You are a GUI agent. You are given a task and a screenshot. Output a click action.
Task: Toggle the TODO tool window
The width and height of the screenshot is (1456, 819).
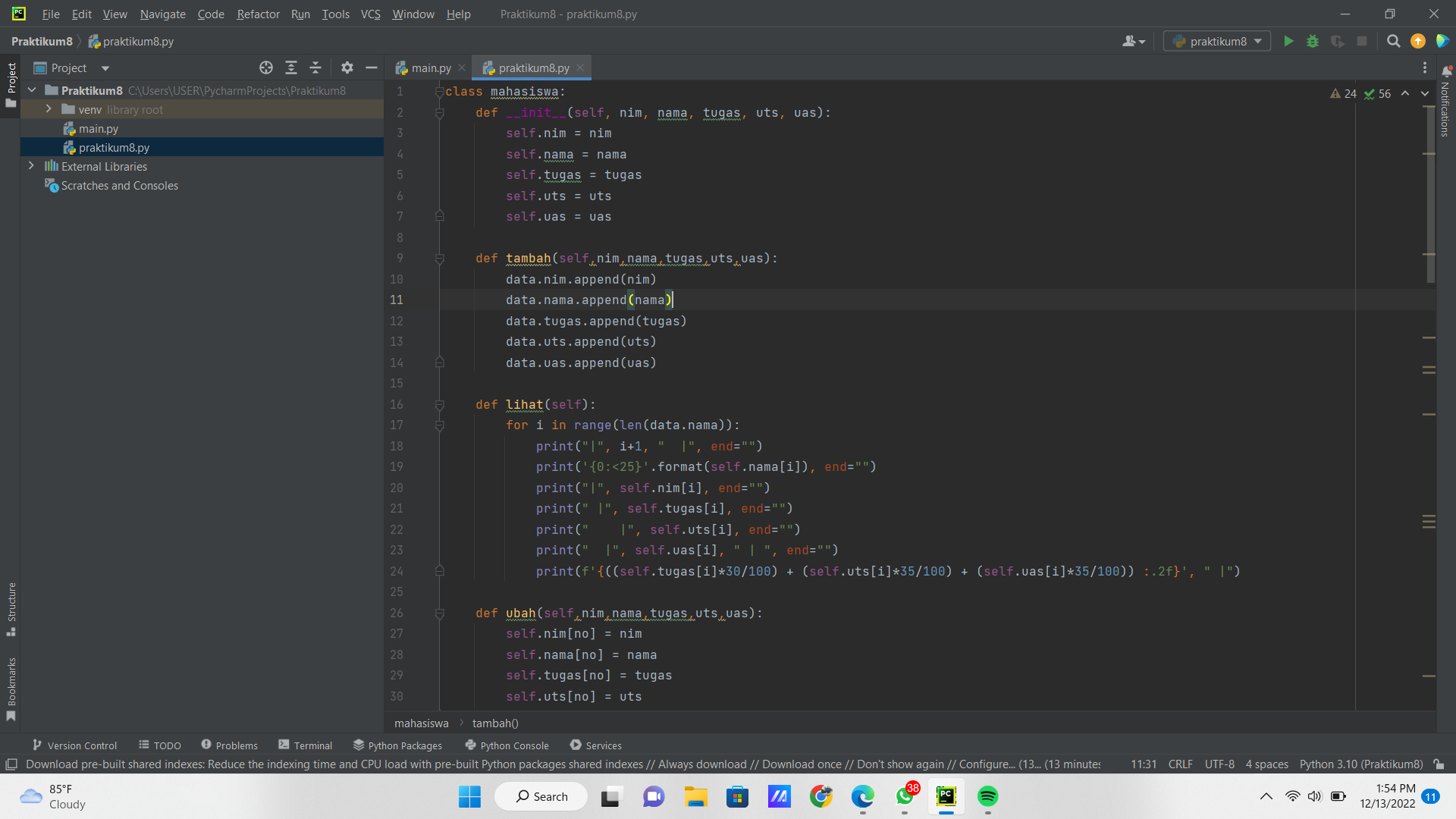(x=159, y=745)
